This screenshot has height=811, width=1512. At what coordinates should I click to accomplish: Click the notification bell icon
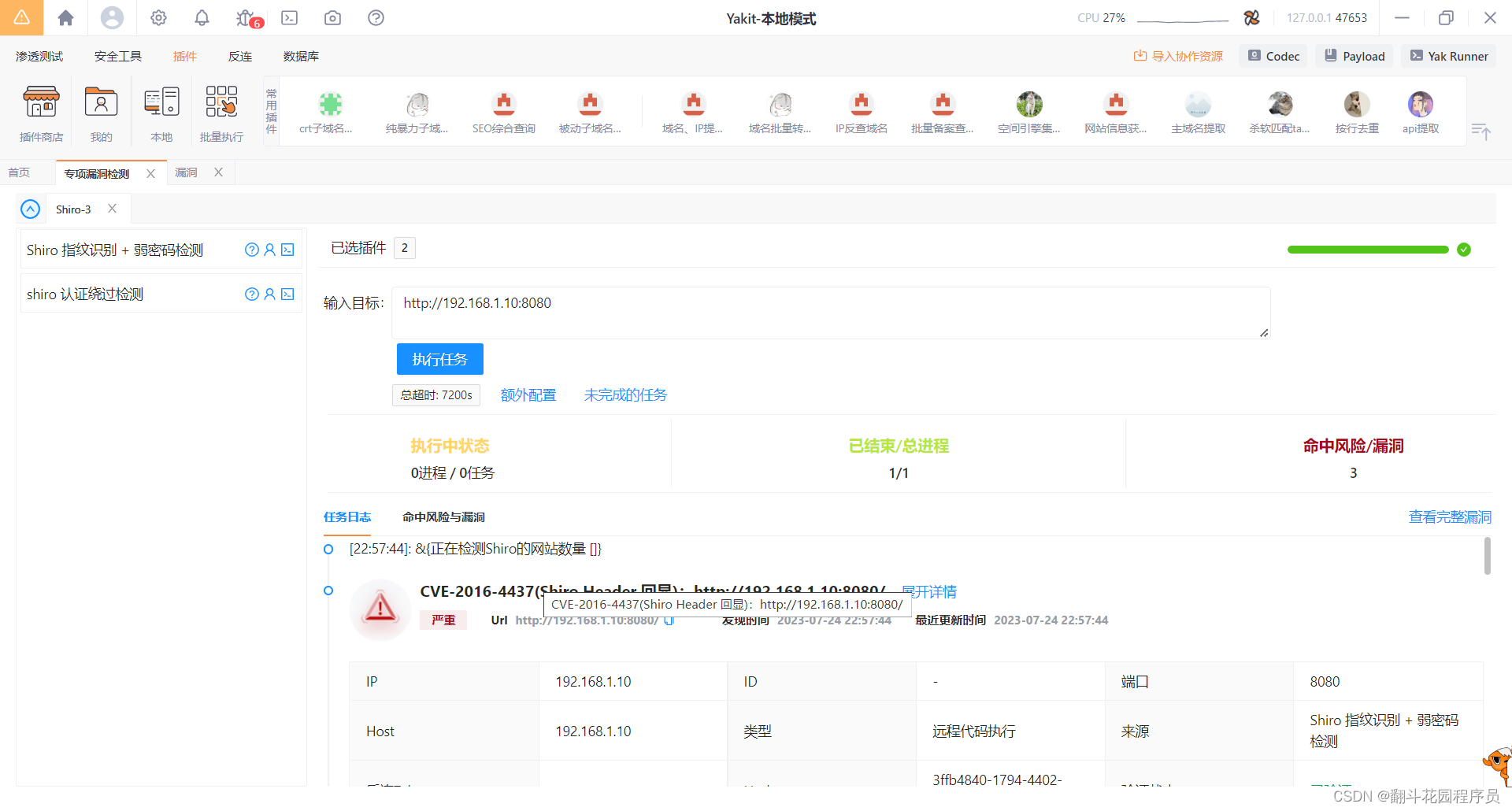coord(202,17)
